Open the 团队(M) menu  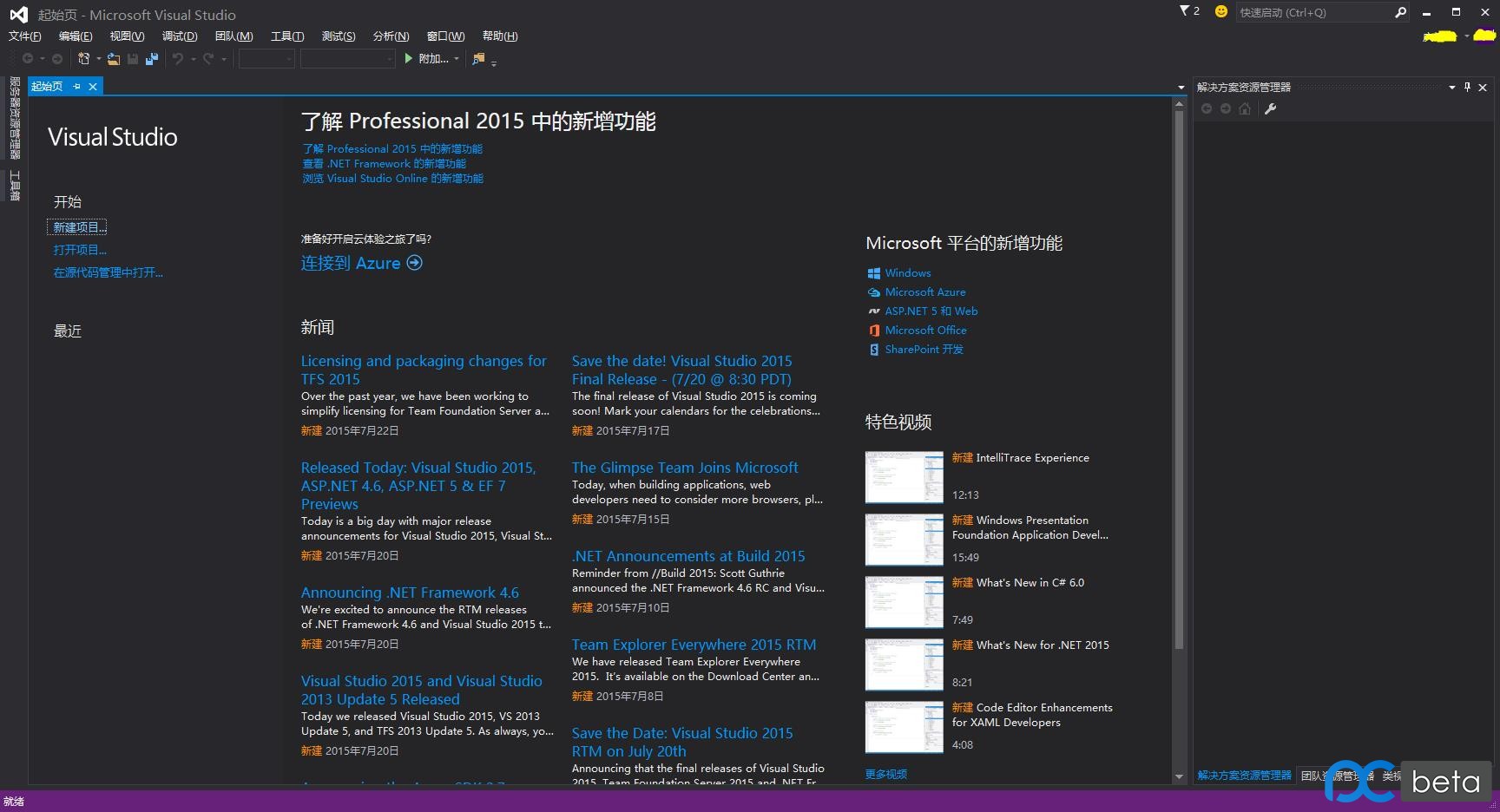tap(234, 36)
